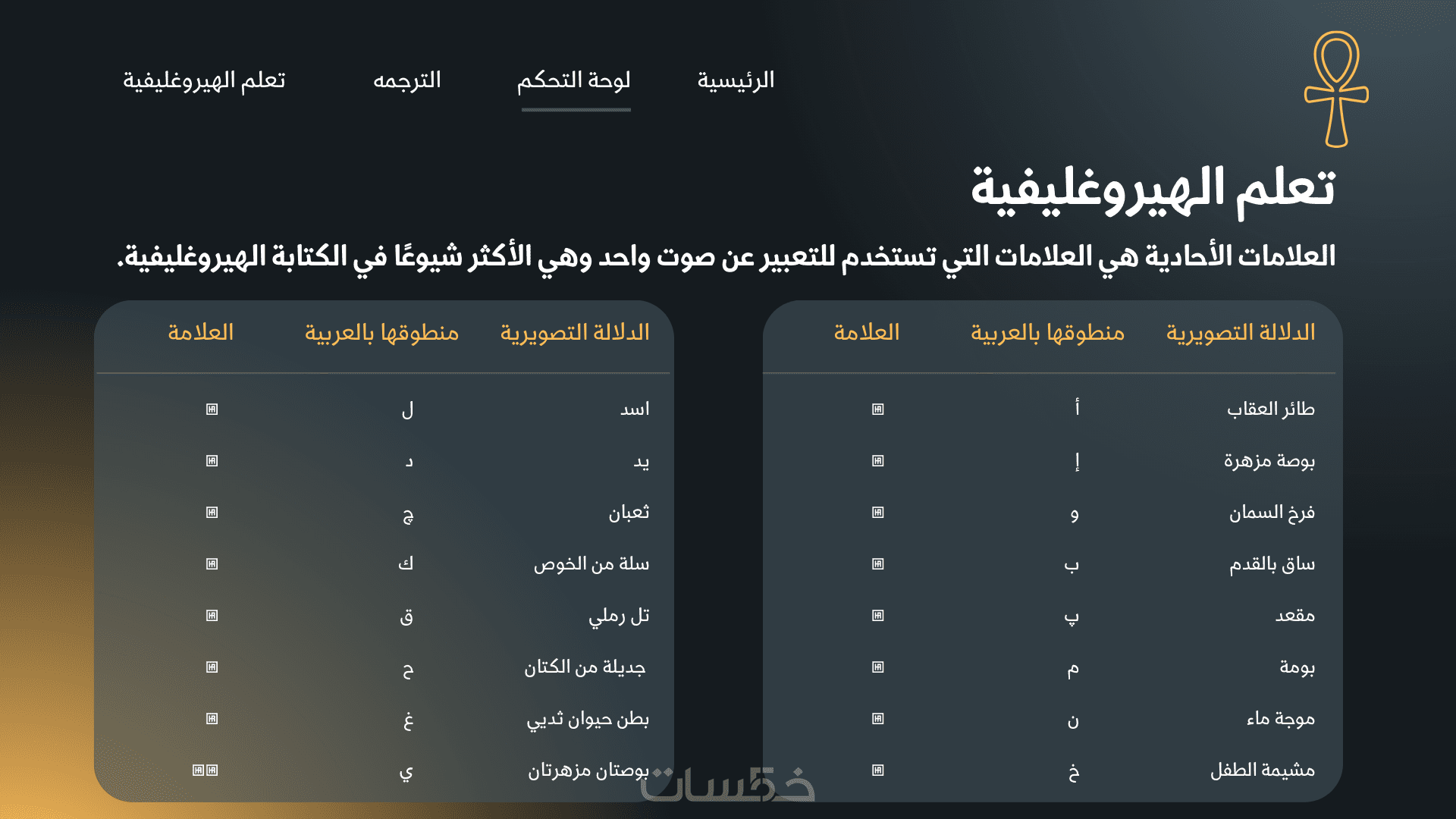
Task: Click double glyph sign for بوصتان مزهرتان
Action: pyautogui.click(x=205, y=770)
